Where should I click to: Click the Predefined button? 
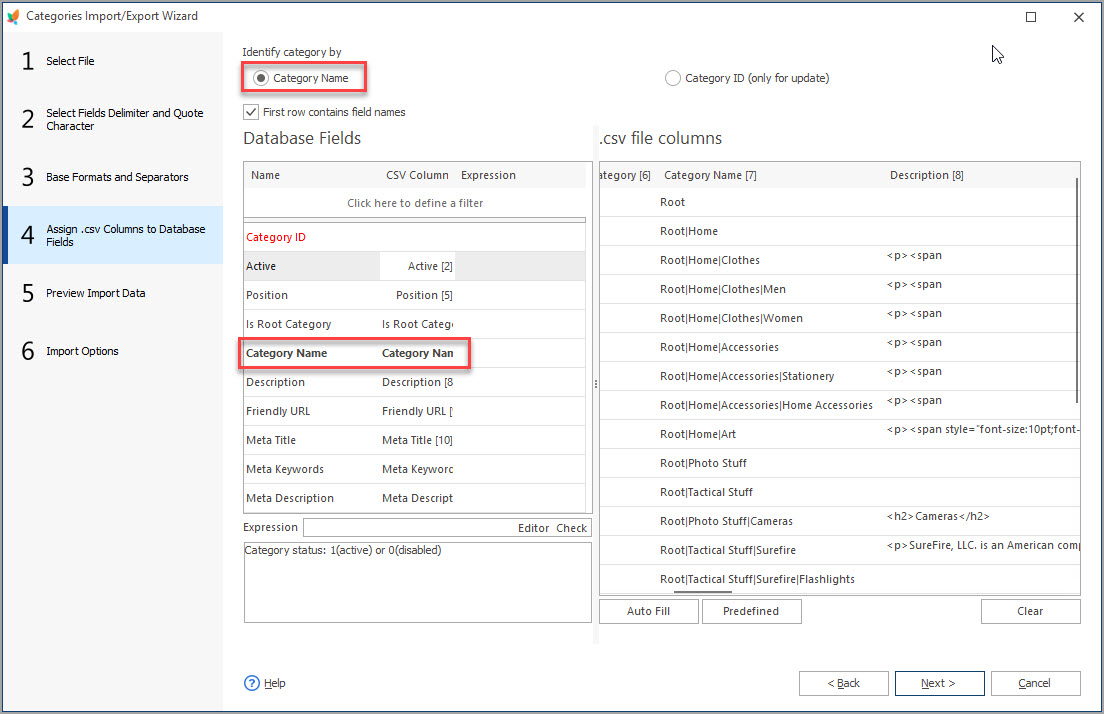point(751,611)
